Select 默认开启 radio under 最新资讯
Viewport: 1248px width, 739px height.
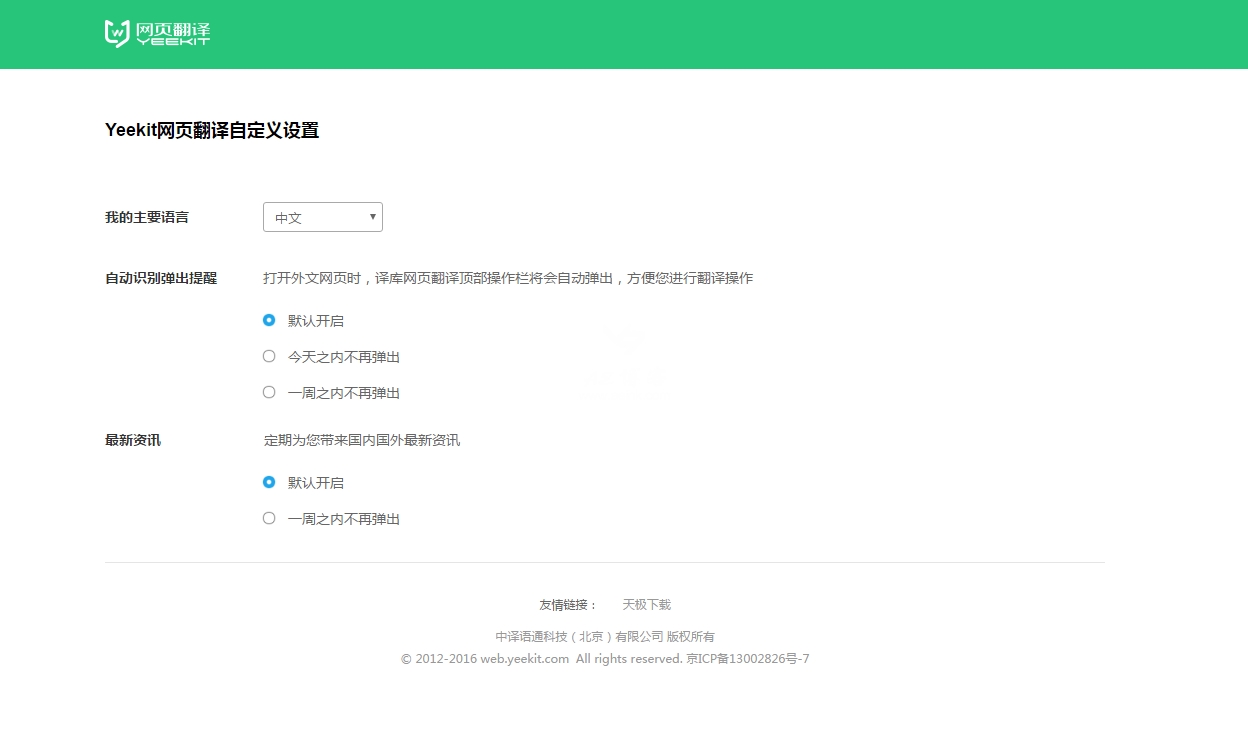269,482
